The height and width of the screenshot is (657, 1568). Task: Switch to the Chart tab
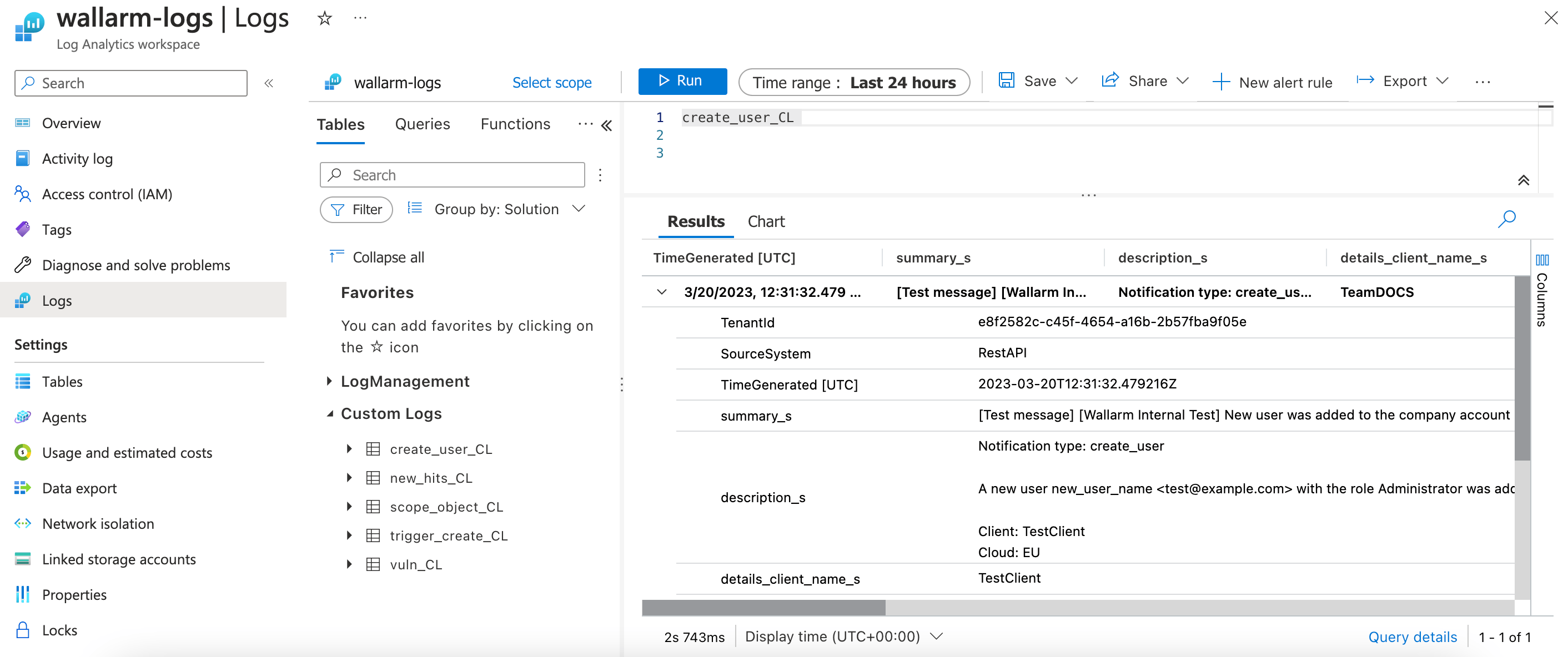[766, 221]
